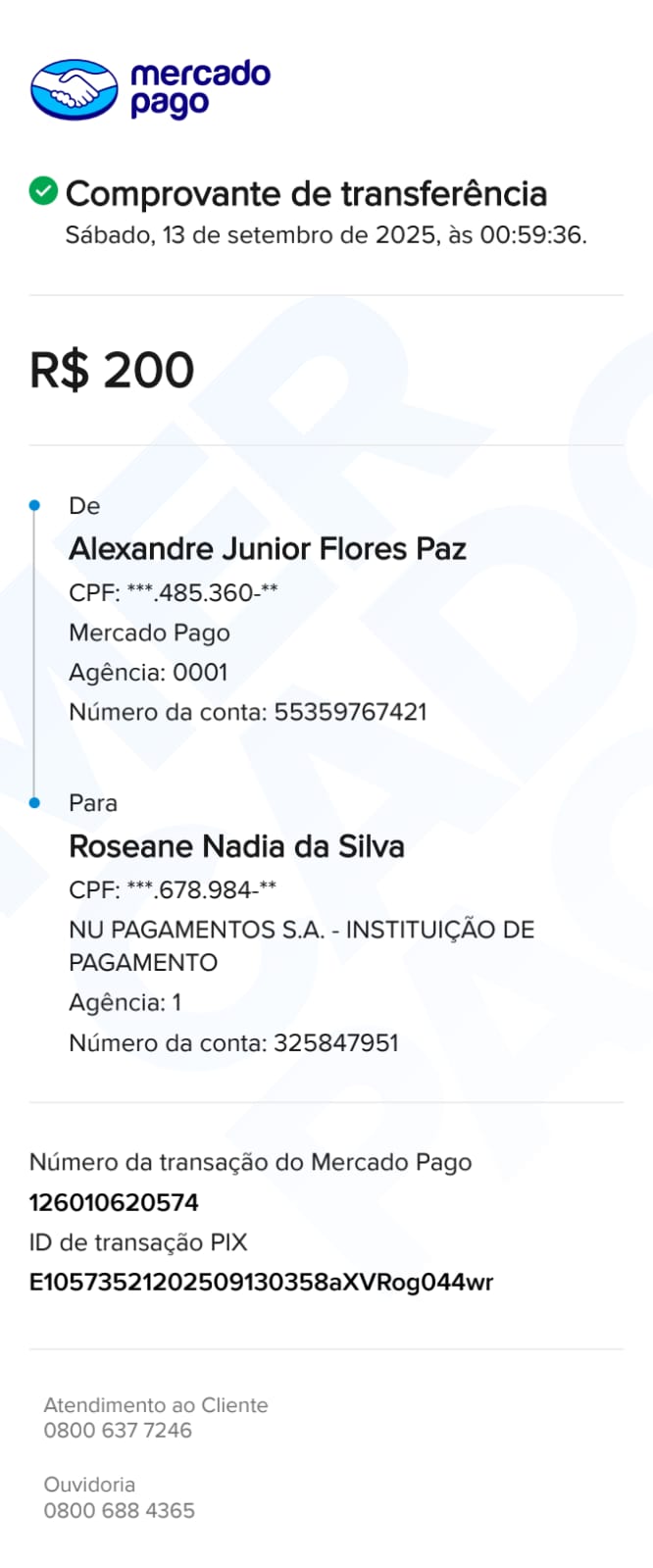
Task: Select the PIX transaction ID code
Action: coord(261,1282)
